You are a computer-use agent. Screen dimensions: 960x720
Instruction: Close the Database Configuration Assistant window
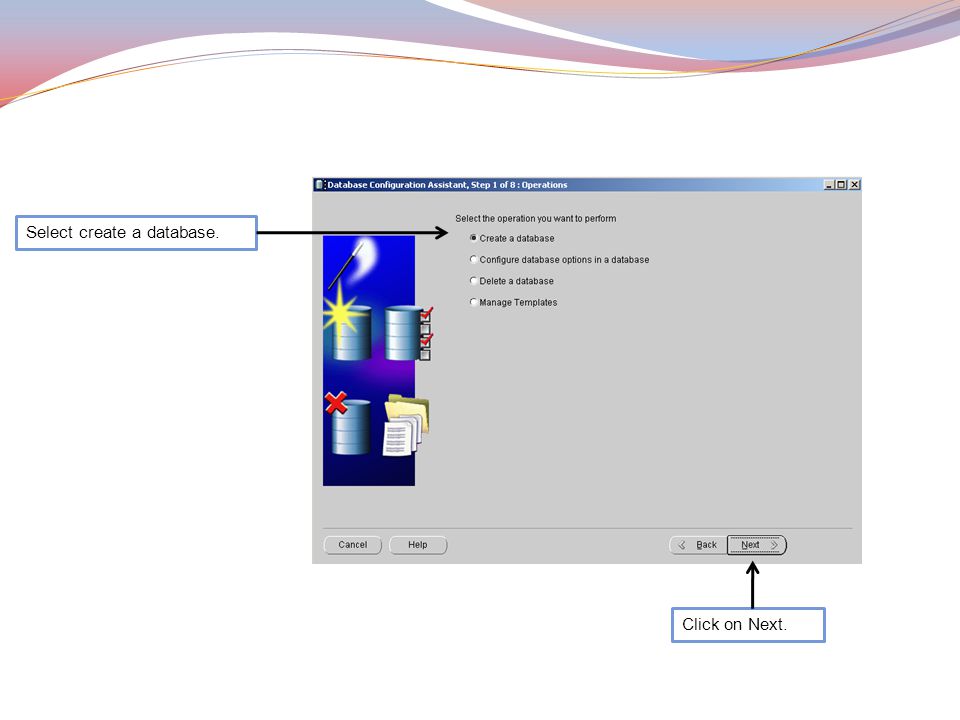[855, 185]
